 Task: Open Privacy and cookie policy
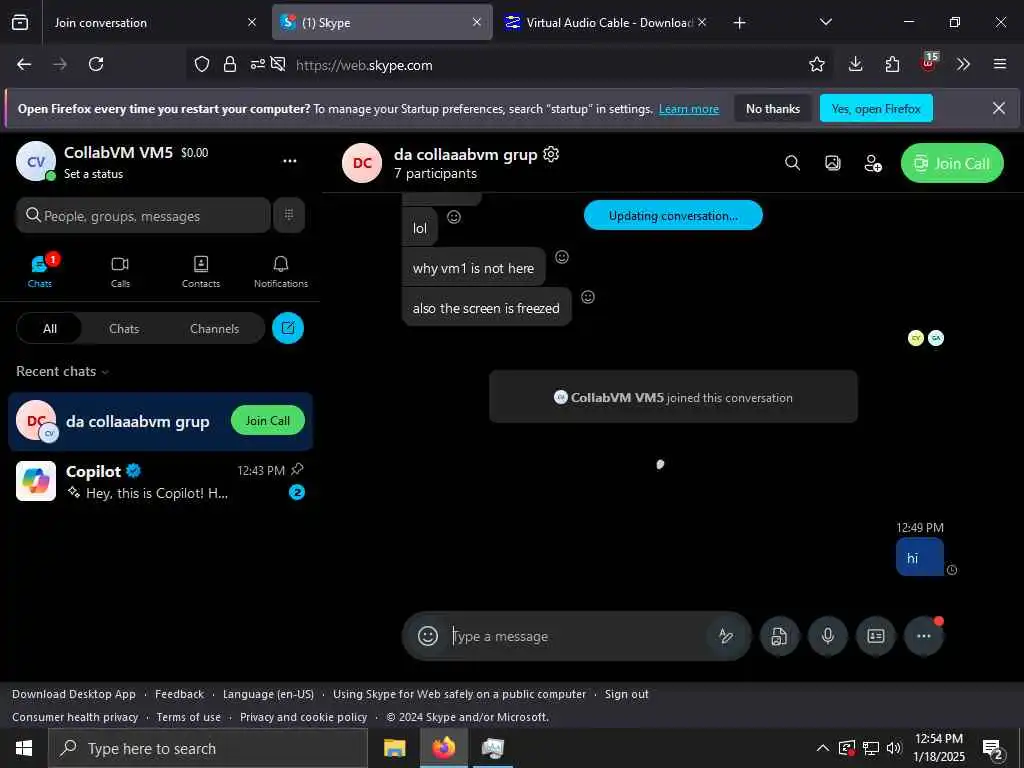pyautogui.click(x=304, y=717)
